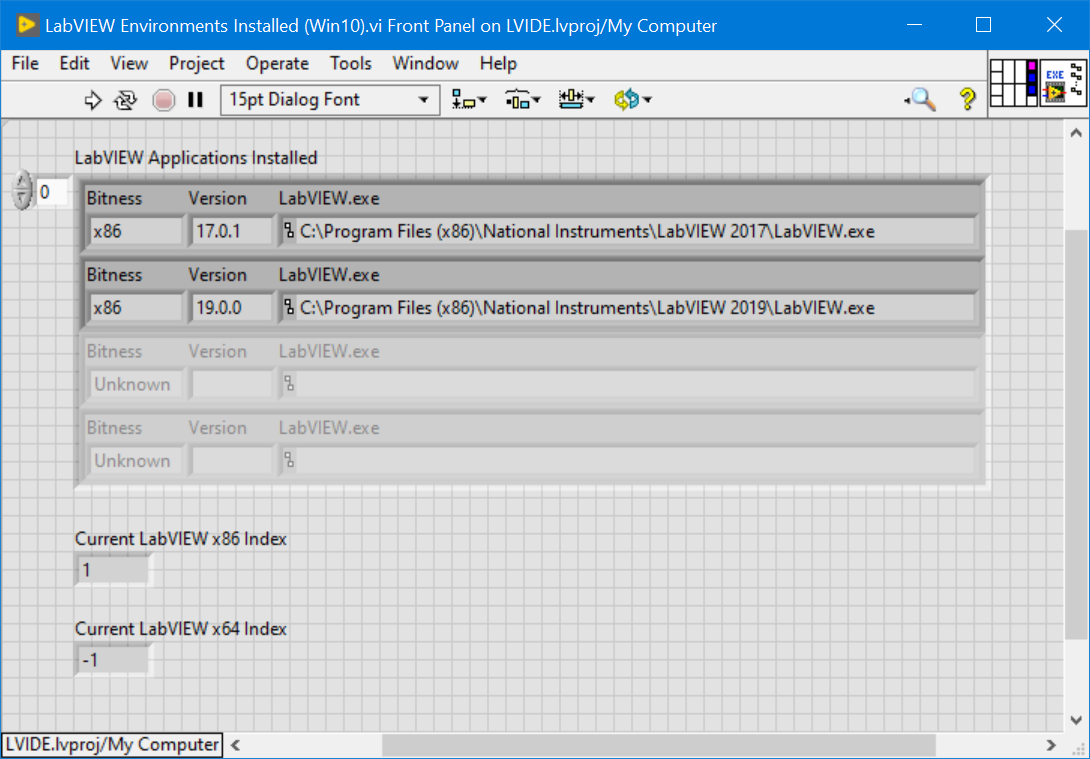Click the Pause button in toolbar
Viewport: 1090px width, 759px height.
click(196, 100)
